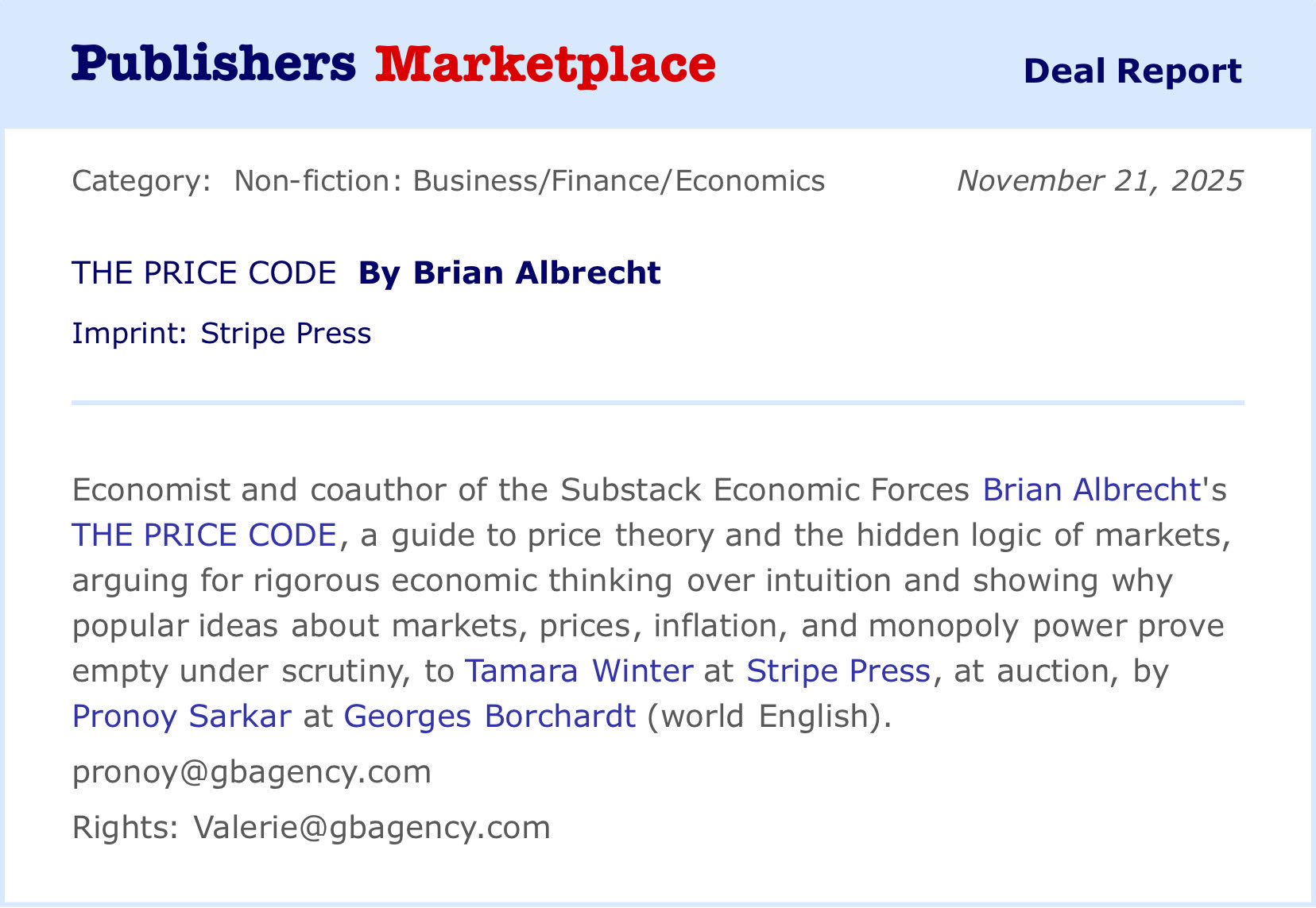Click the November 21, 2025 date
This screenshot has width=1316, height=908.
point(1099,181)
